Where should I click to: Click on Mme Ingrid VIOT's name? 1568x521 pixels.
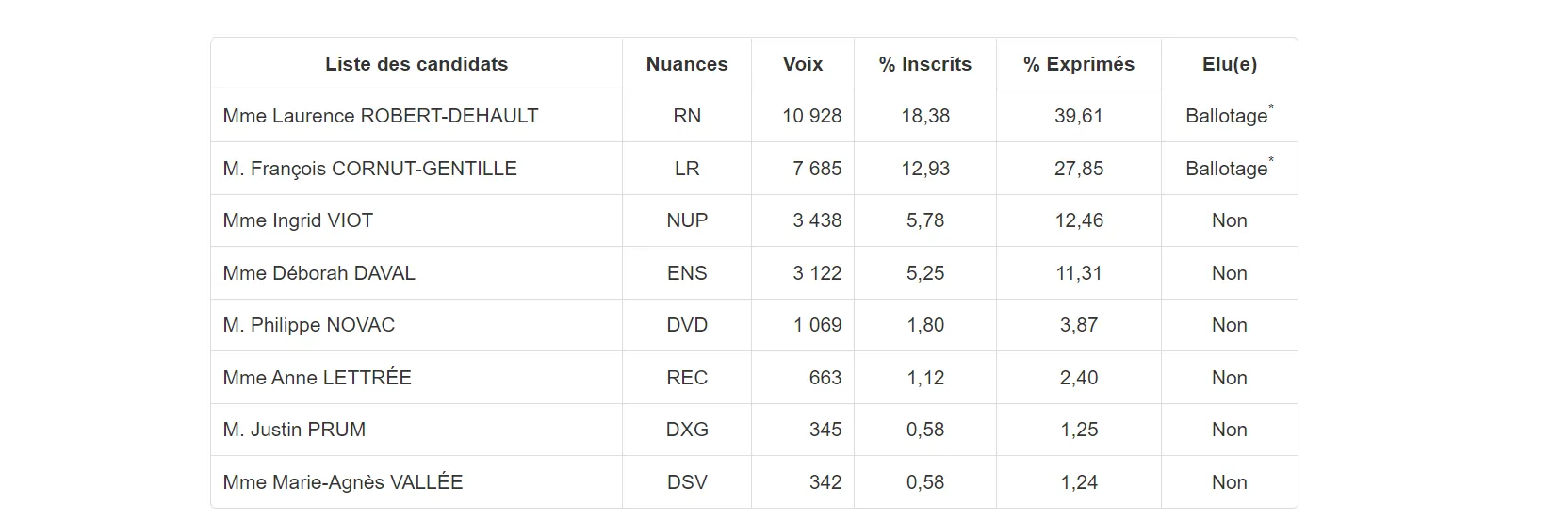pos(298,220)
